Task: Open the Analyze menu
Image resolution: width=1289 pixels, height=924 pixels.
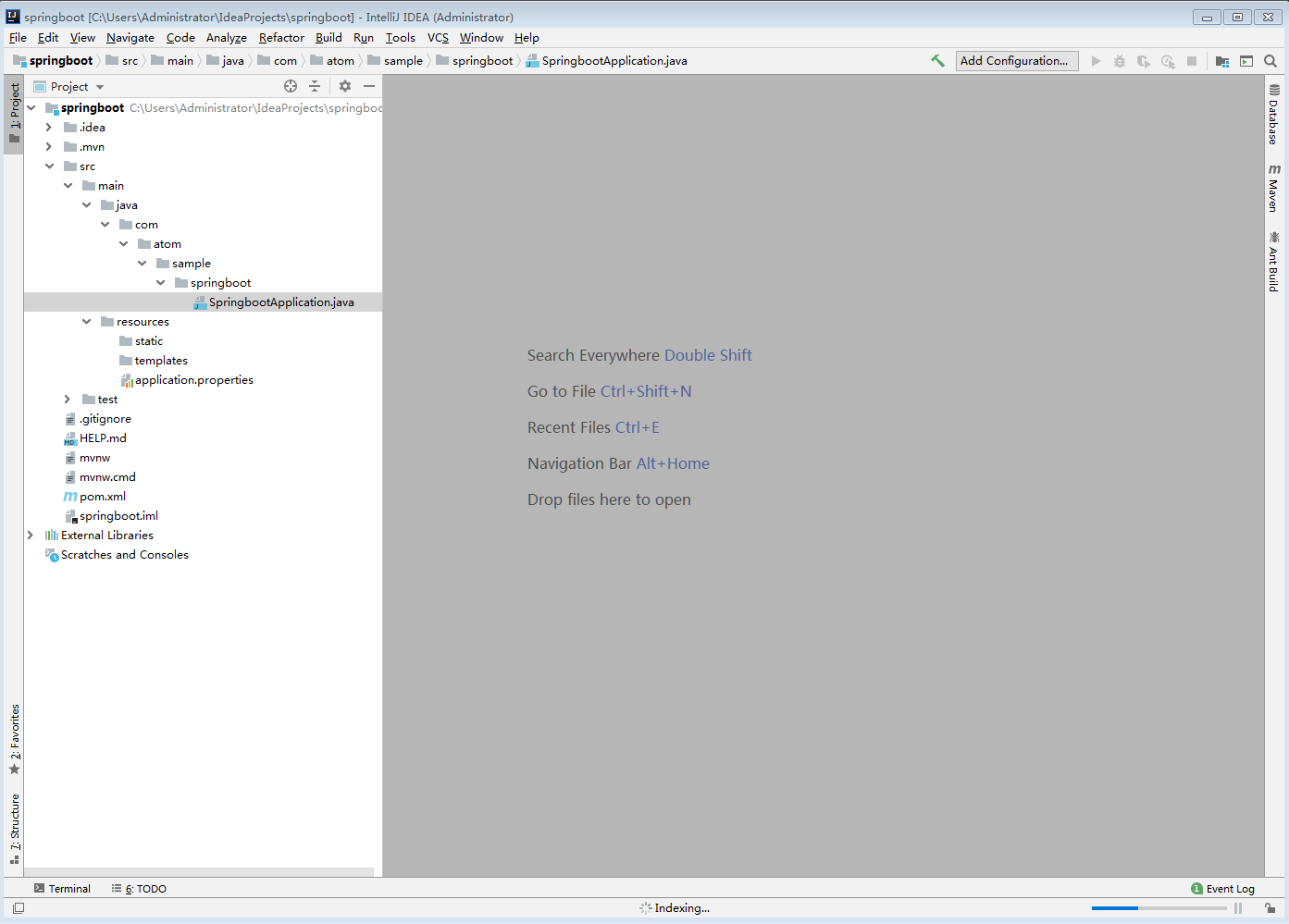Action: [x=227, y=38]
